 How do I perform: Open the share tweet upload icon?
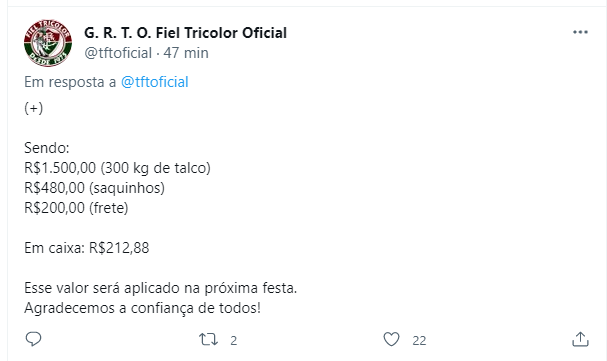[580, 339]
